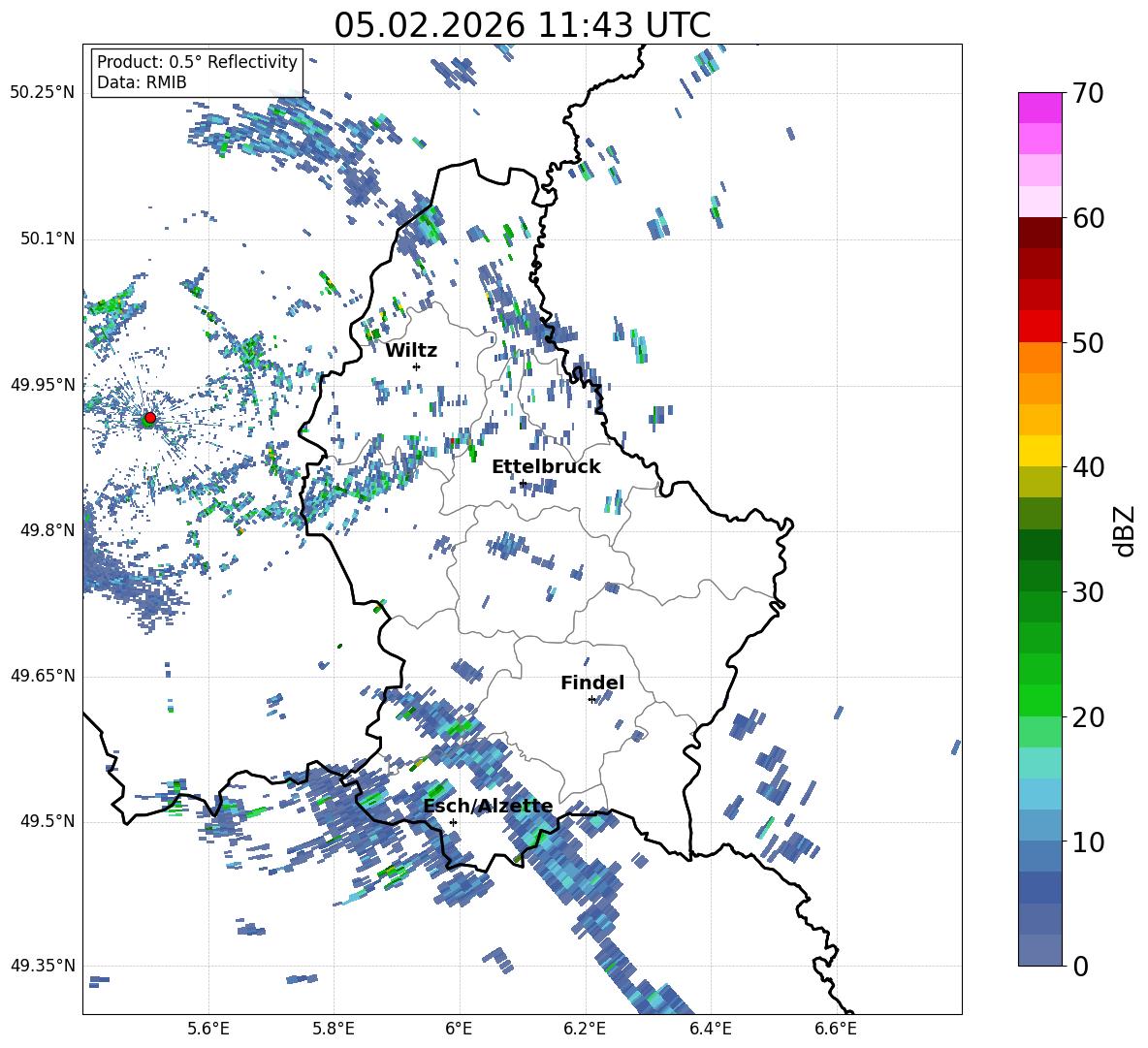Click the 6.2°E longitude label
This screenshot has height=1048, width=1148.
(x=585, y=1029)
